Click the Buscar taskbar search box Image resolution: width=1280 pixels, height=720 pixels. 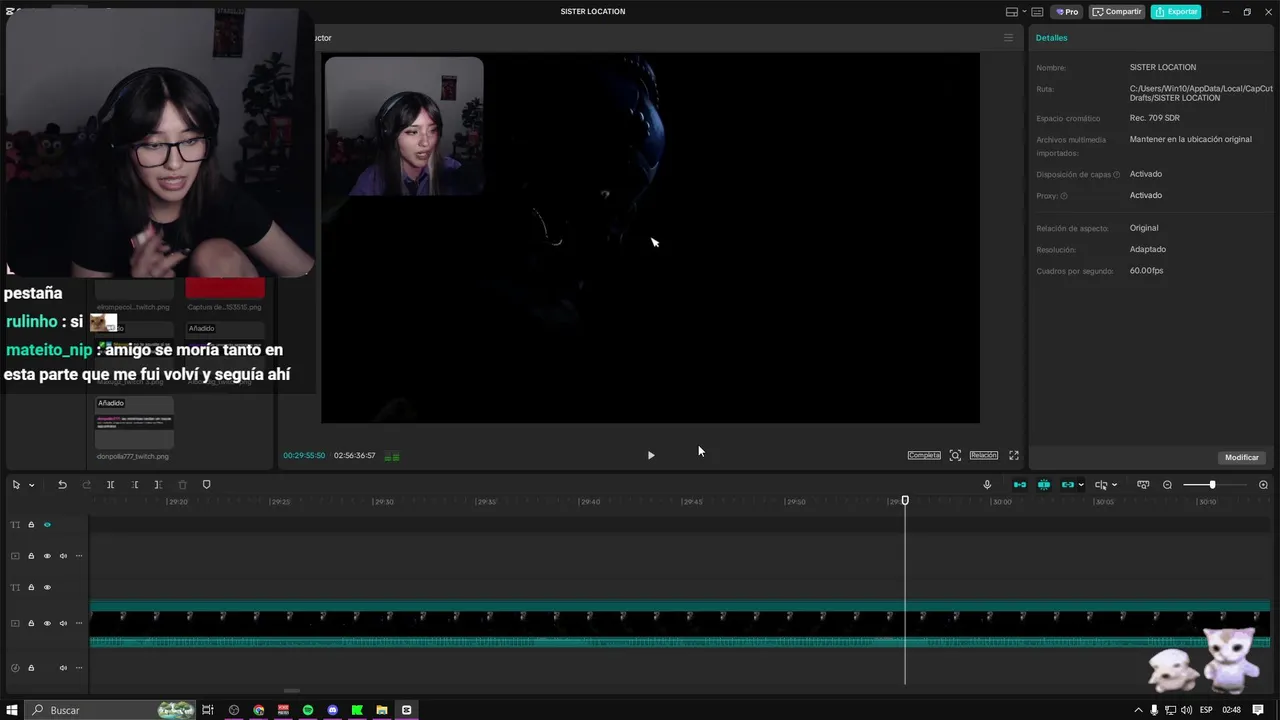pyautogui.click(x=110, y=710)
